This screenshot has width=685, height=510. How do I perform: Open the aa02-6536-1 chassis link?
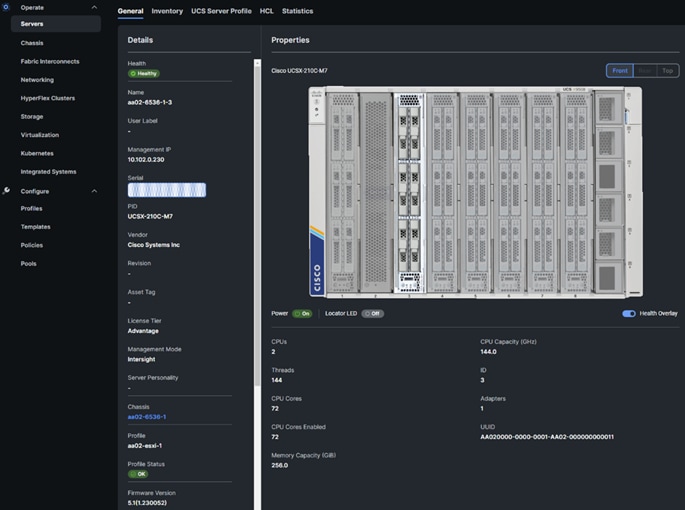147,416
